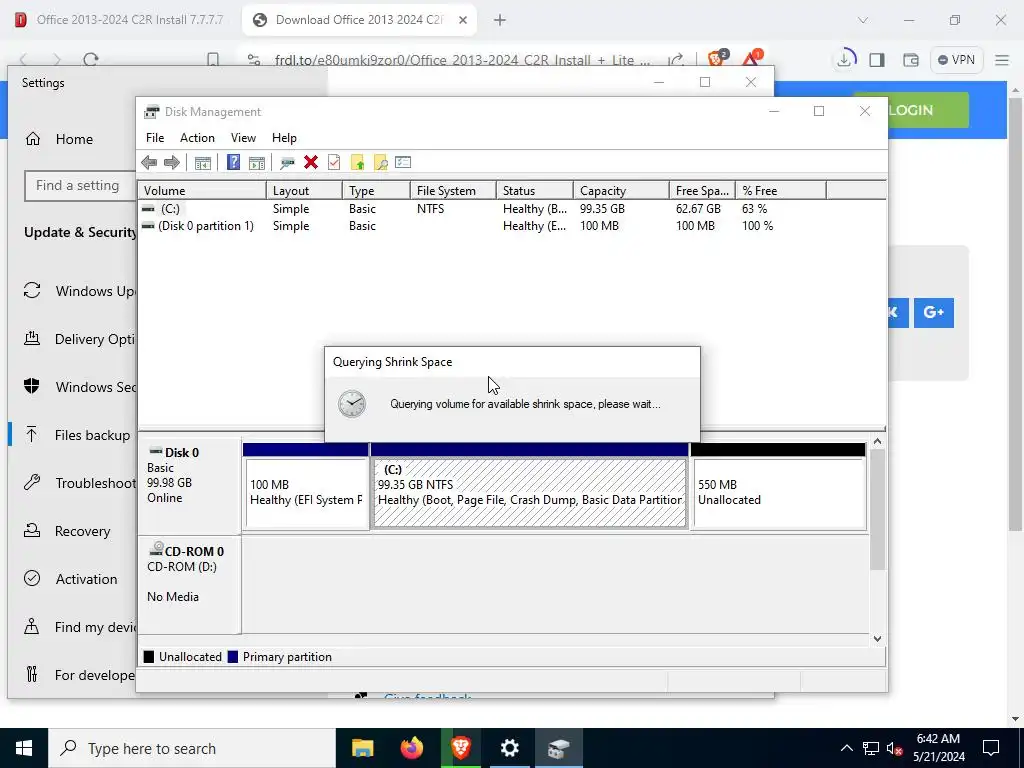Click disk pane scrollbar down arrow

[x=878, y=639]
